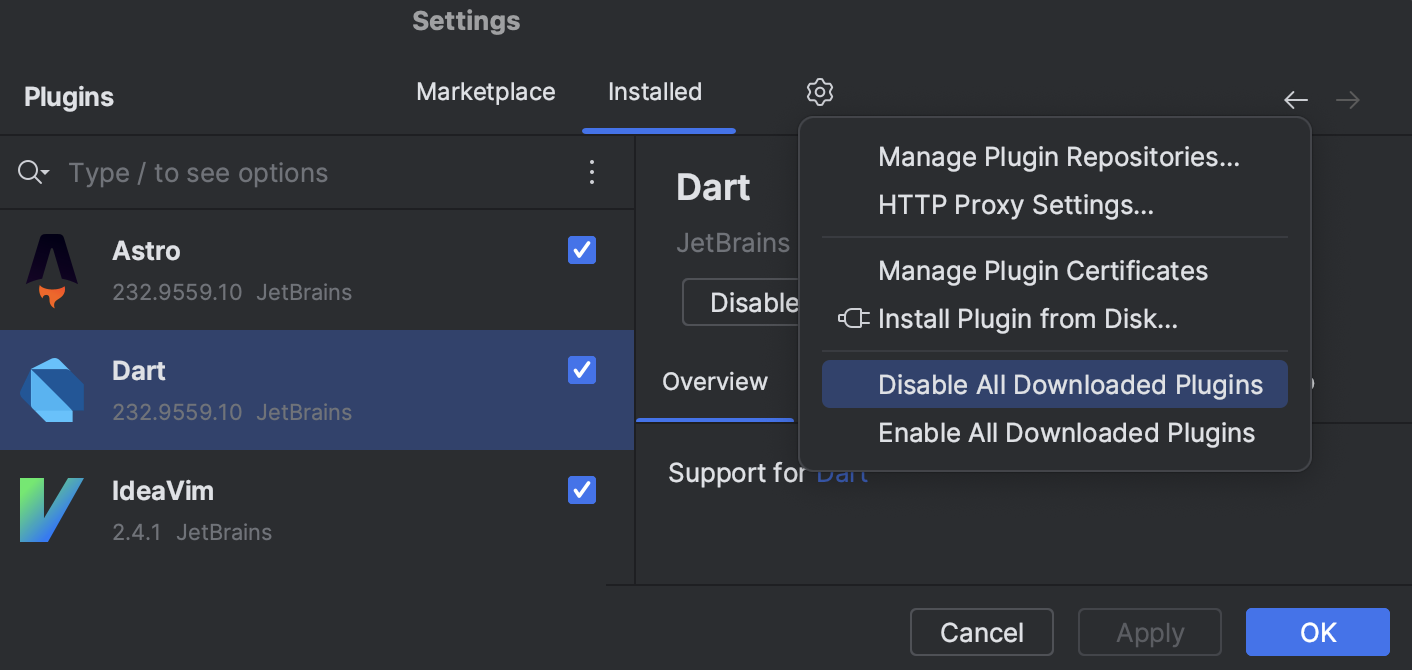The image size is (1412, 670).
Task: Click the kebab menu beside the search field
Action: pyautogui.click(x=592, y=172)
